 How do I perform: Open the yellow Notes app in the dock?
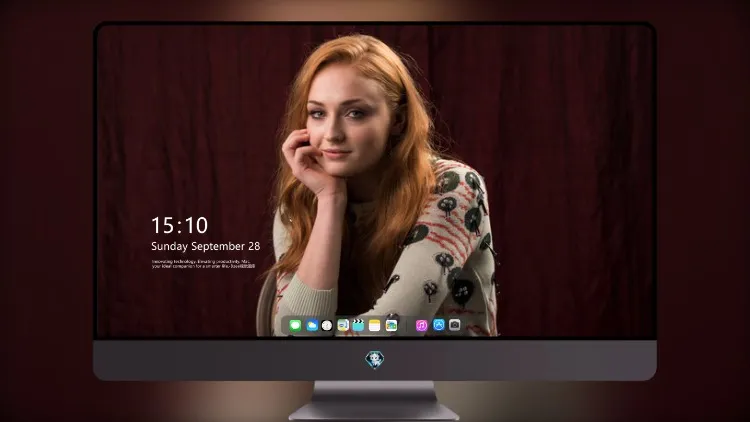pyautogui.click(x=375, y=325)
